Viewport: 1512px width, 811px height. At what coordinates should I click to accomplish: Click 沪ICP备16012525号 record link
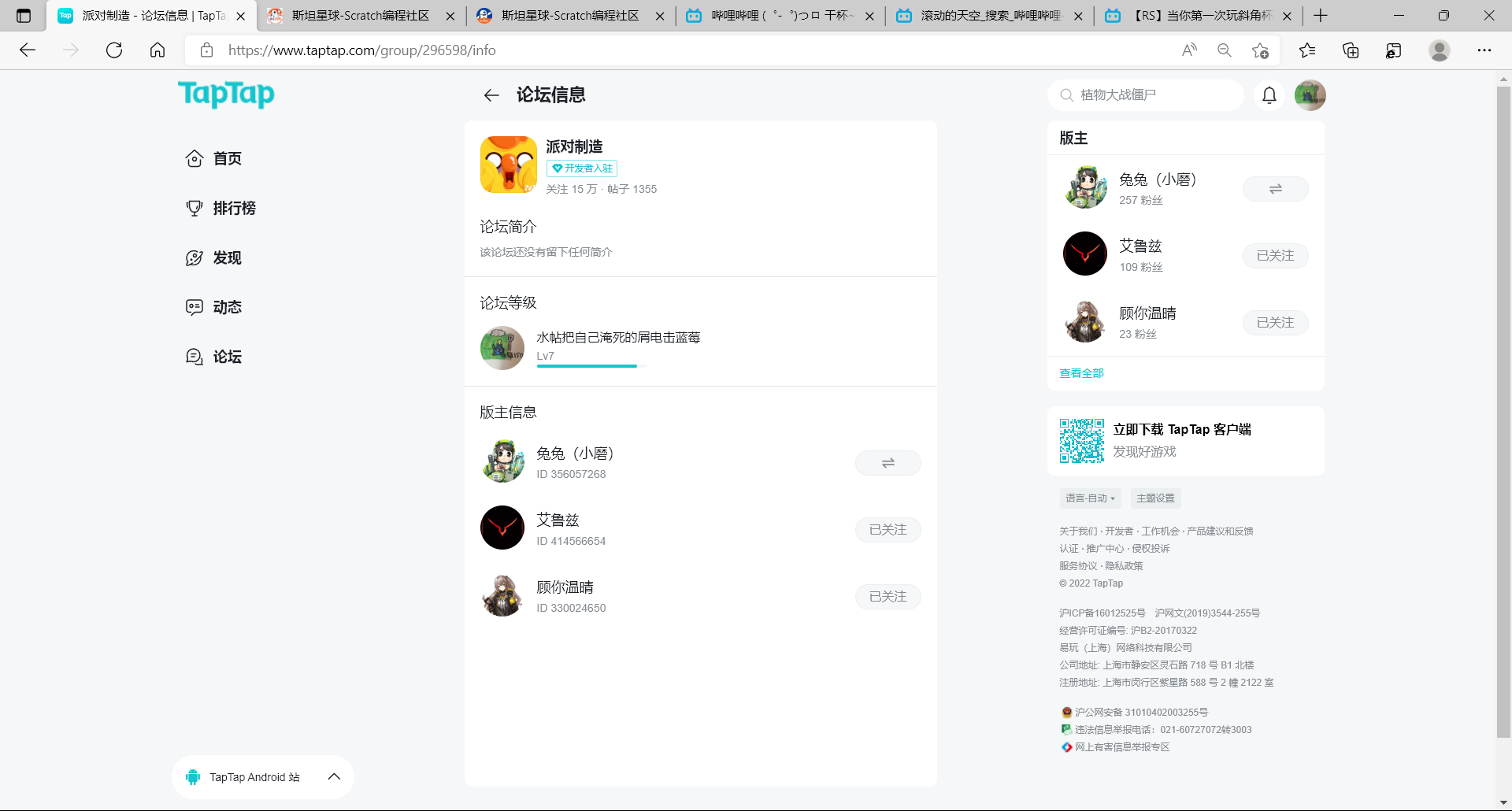[x=1102, y=613]
